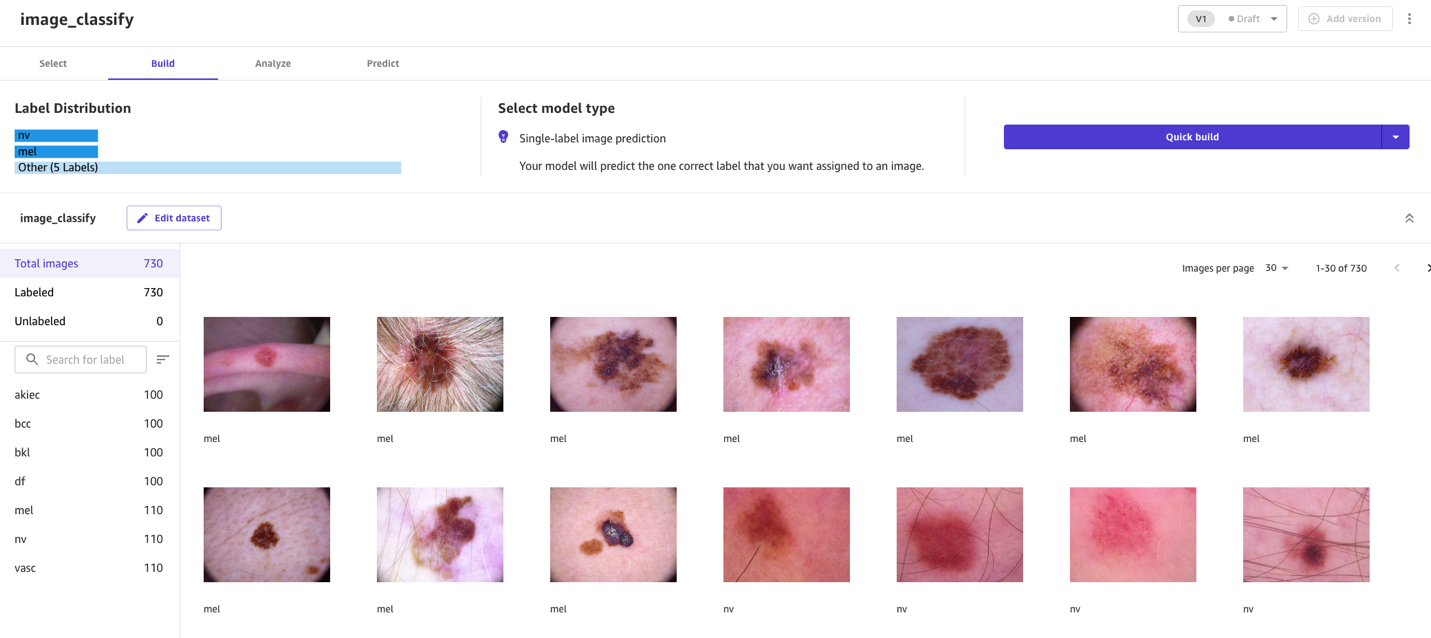
Task: Click the image_classify page title
Action: point(77,19)
